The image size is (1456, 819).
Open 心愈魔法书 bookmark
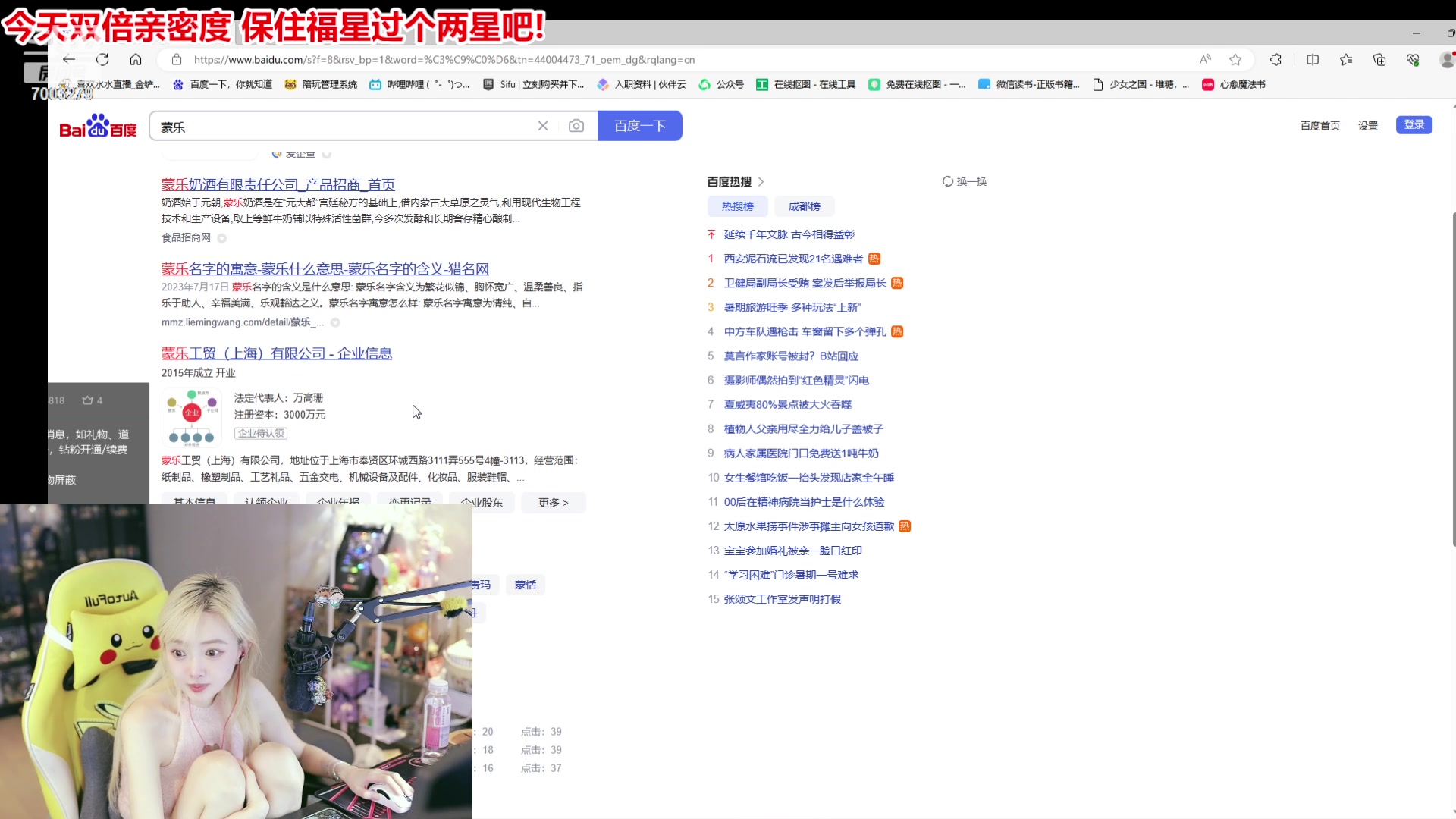click(1234, 84)
